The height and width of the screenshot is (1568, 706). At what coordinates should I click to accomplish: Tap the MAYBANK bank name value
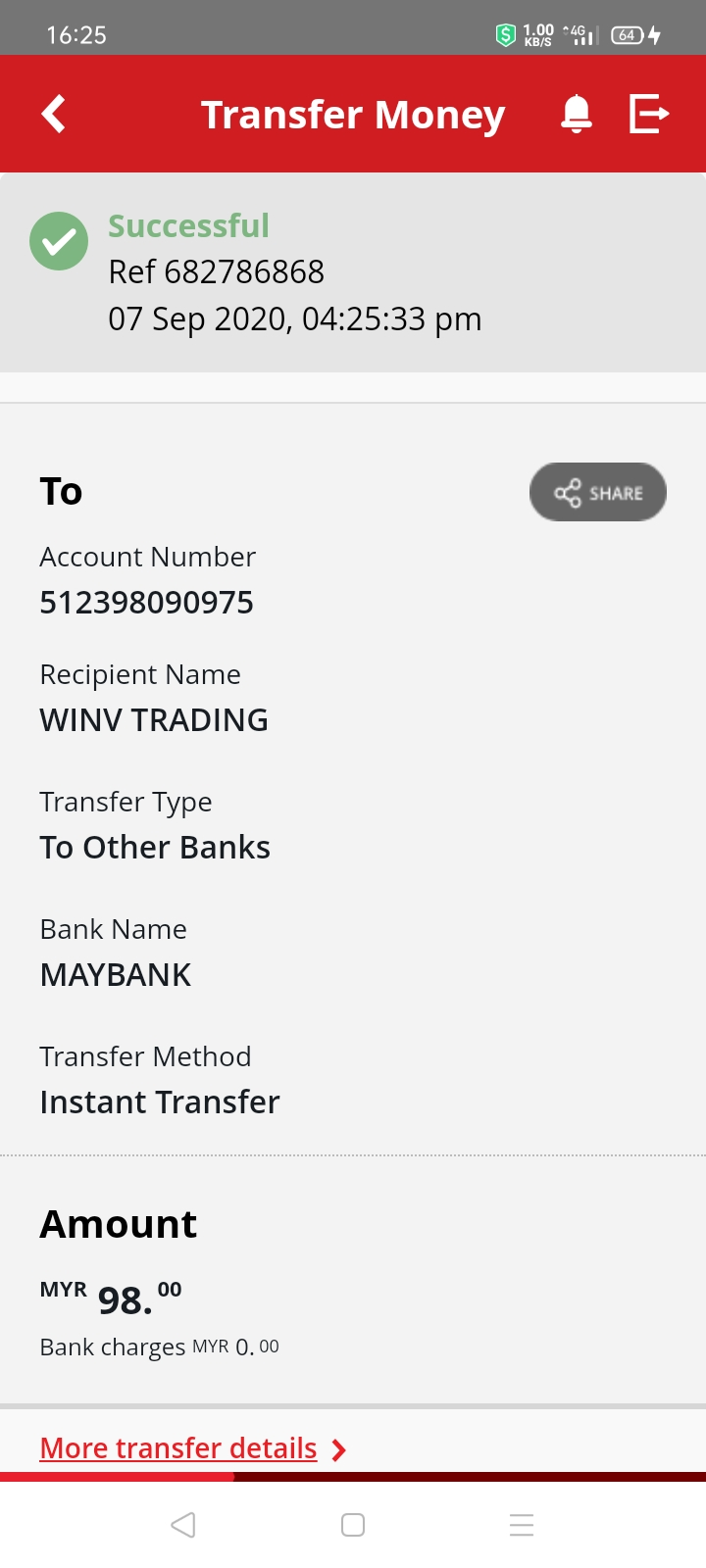tap(116, 975)
